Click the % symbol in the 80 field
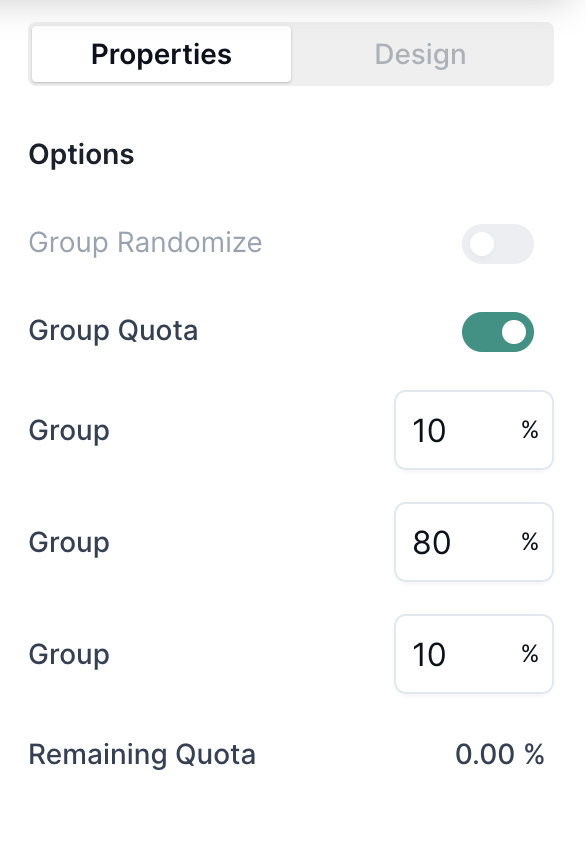Viewport: 586px width, 852px height. point(530,542)
